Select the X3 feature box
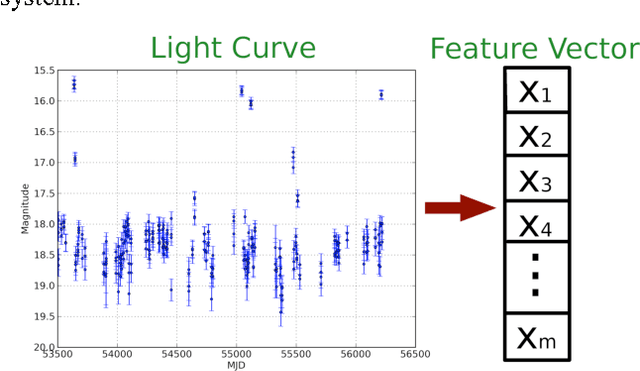The width and height of the screenshot is (640, 371). (x=537, y=178)
